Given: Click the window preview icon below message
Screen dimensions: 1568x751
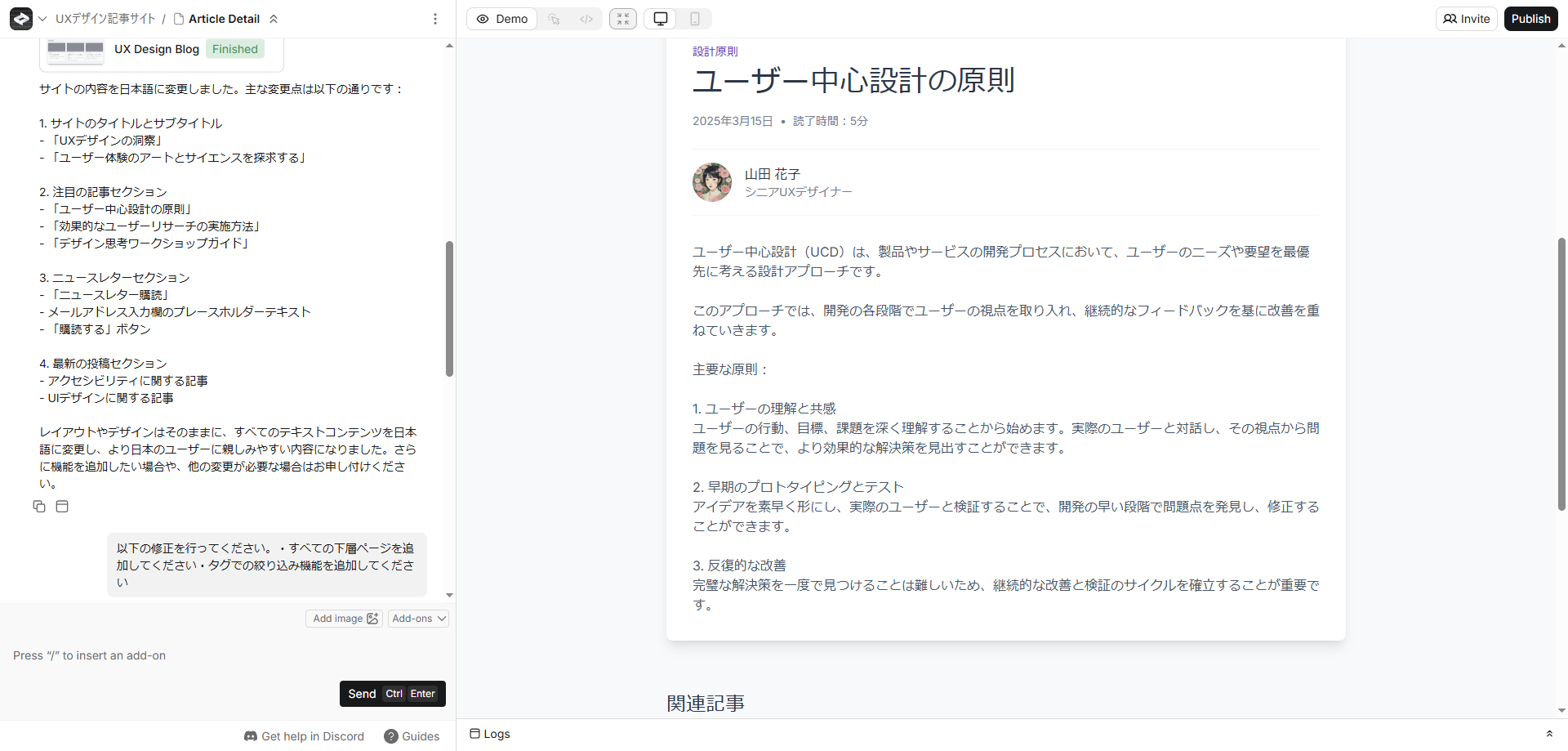Looking at the screenshot, I should click(x=62, y=507).
